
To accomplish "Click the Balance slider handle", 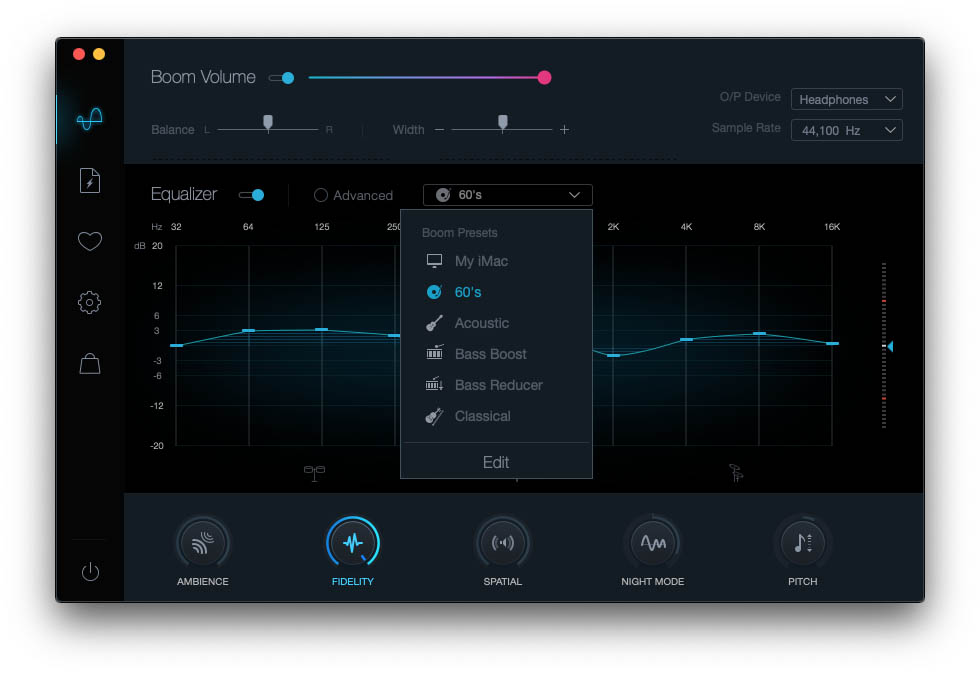I will (x=268, y=122).
